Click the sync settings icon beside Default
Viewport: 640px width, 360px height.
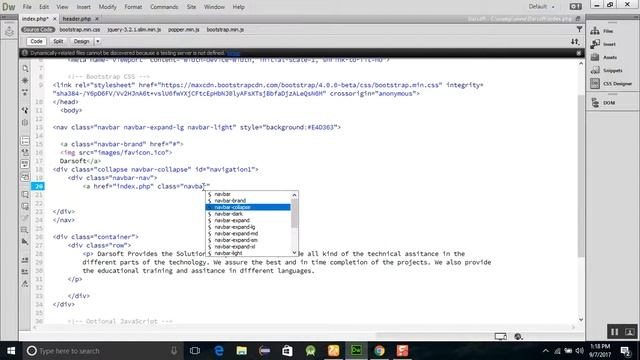click(x=576, y=7)
